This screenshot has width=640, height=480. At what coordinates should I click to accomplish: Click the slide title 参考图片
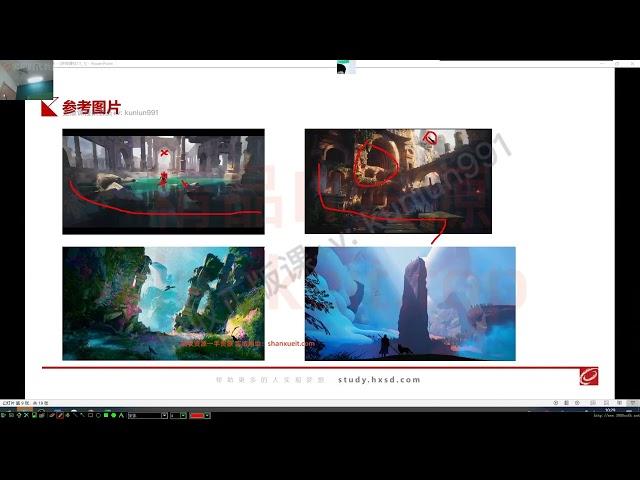(x=91, y=107)
